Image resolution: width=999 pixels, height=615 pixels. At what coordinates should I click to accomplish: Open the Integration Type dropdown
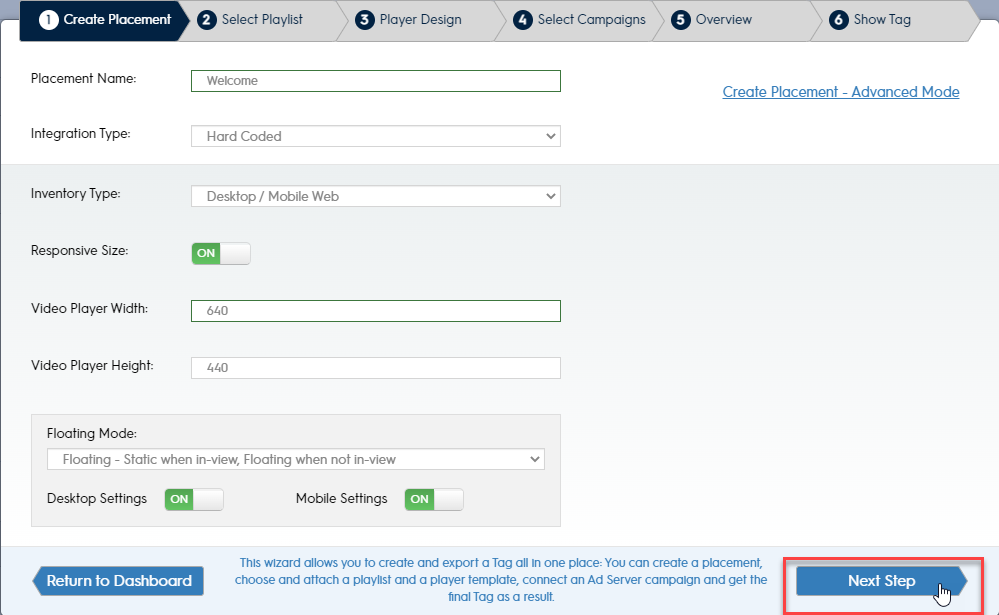point(376,136)
